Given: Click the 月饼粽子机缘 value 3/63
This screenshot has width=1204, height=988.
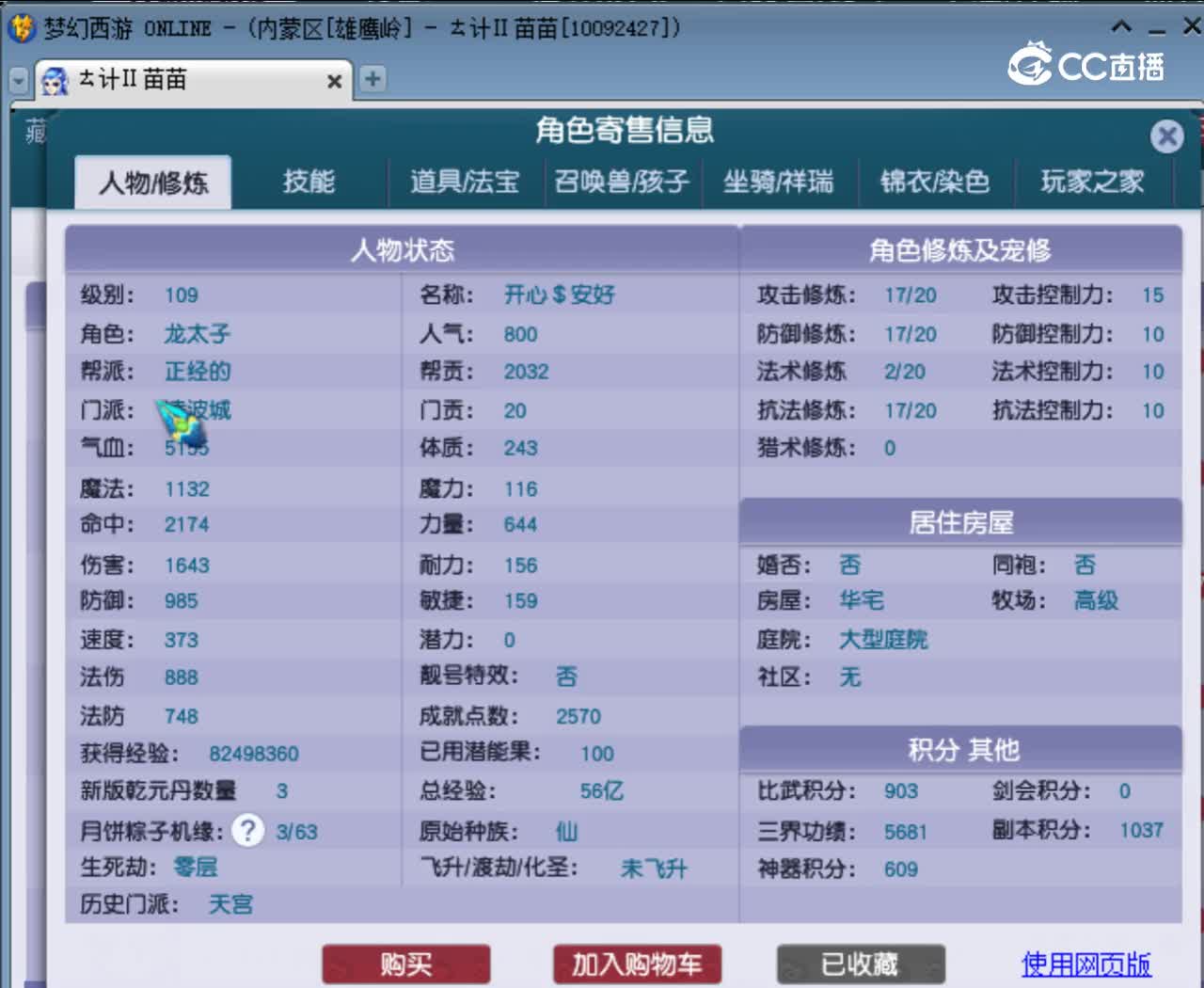Looking at the screenshot, I should point(296,832).
